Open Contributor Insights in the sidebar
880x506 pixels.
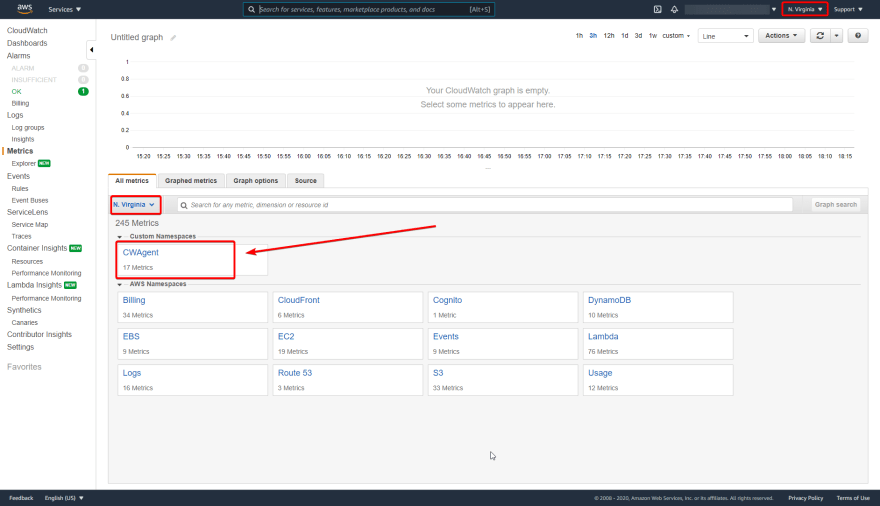coord(39,335)
